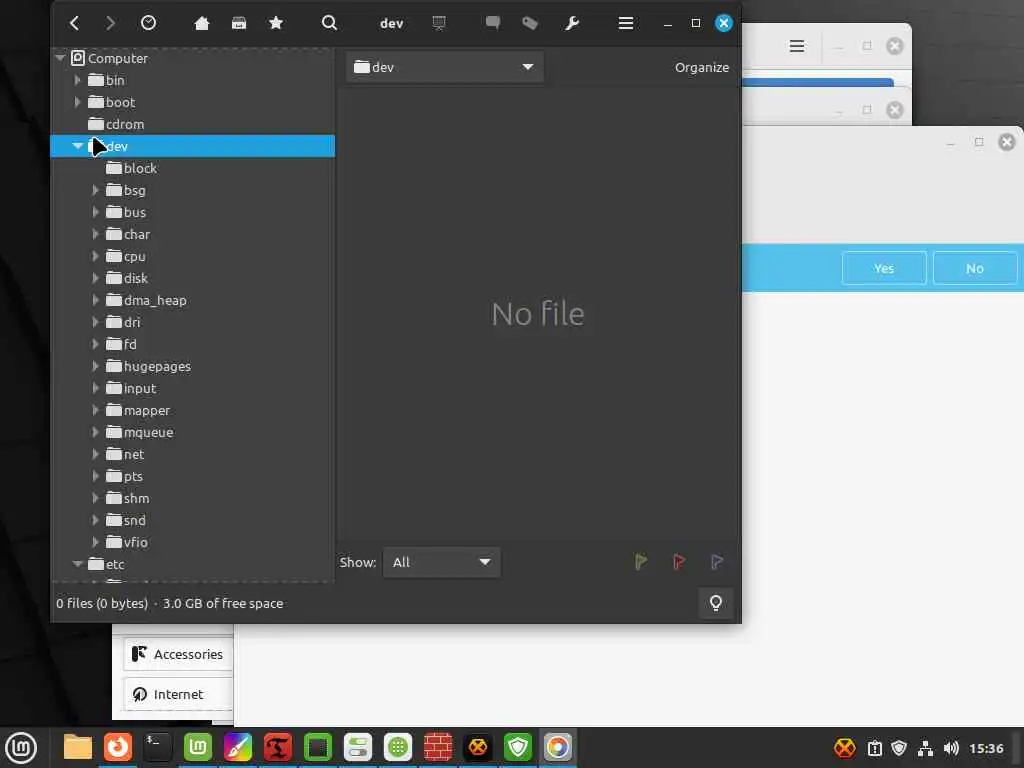Image resolution: width=1024 pixels, height=768 pixels.
Task: Open the Accessories category
Action: click(x=178, y=654)
